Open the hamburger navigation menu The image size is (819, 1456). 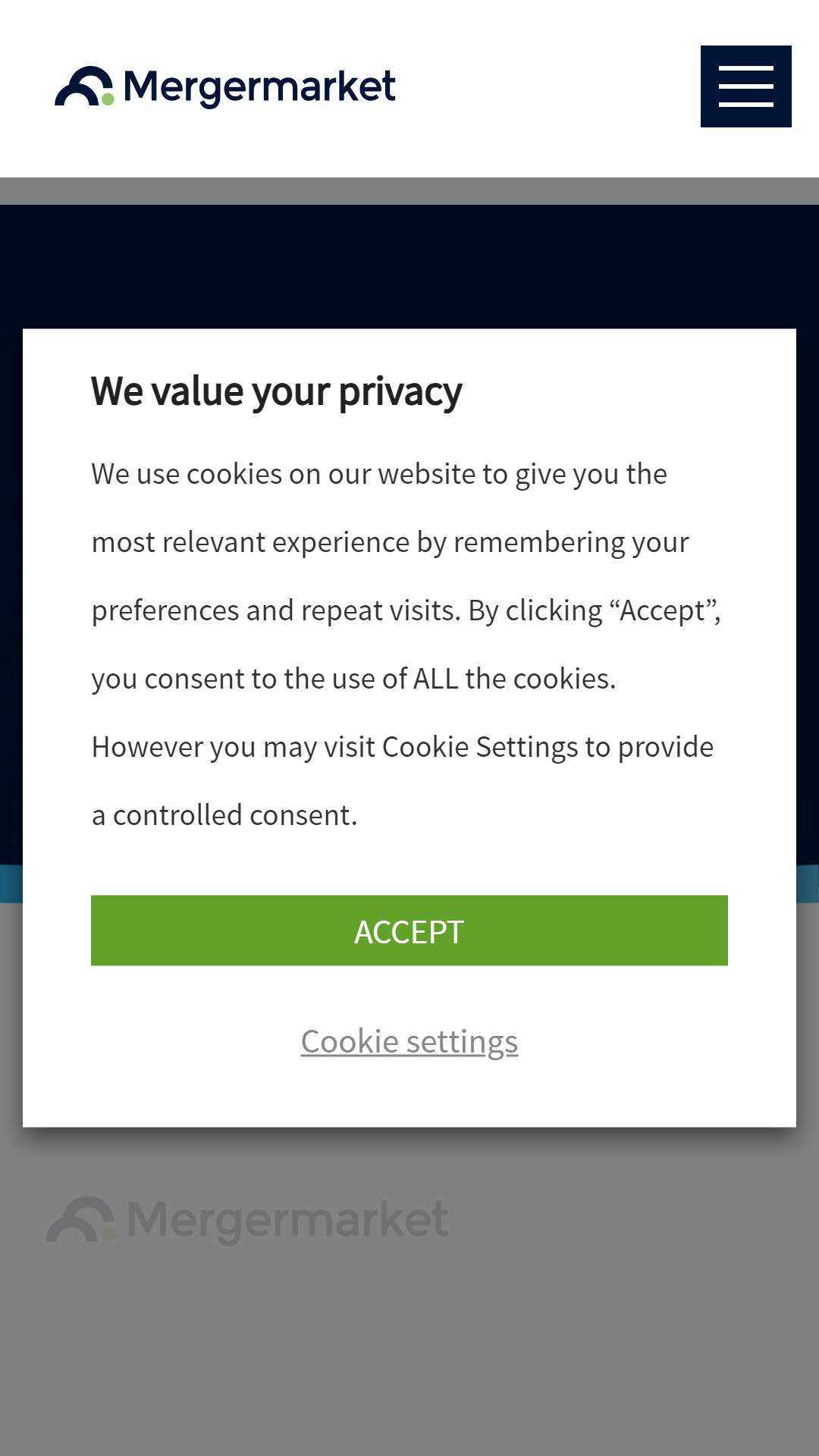(x=745, y=86)
